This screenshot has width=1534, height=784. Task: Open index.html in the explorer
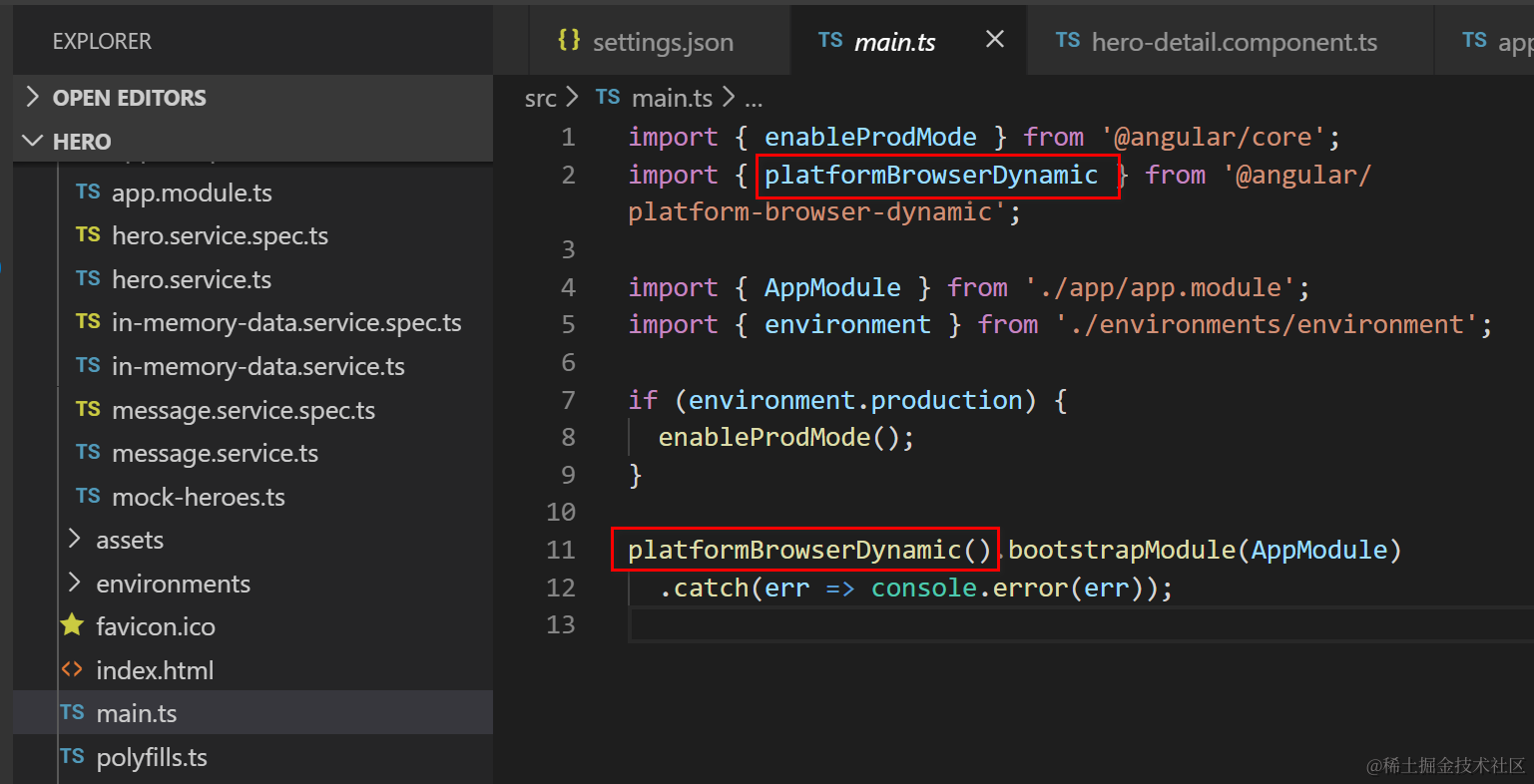[155, 670]
